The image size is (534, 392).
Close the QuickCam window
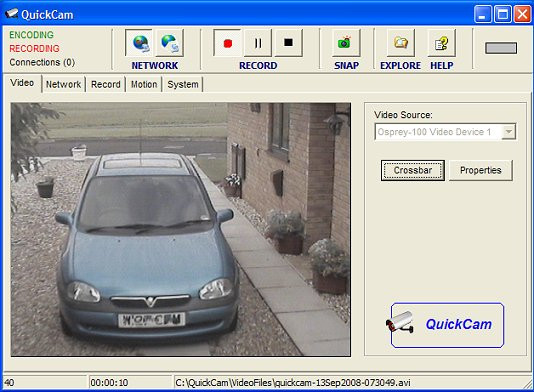click(522, 14)
